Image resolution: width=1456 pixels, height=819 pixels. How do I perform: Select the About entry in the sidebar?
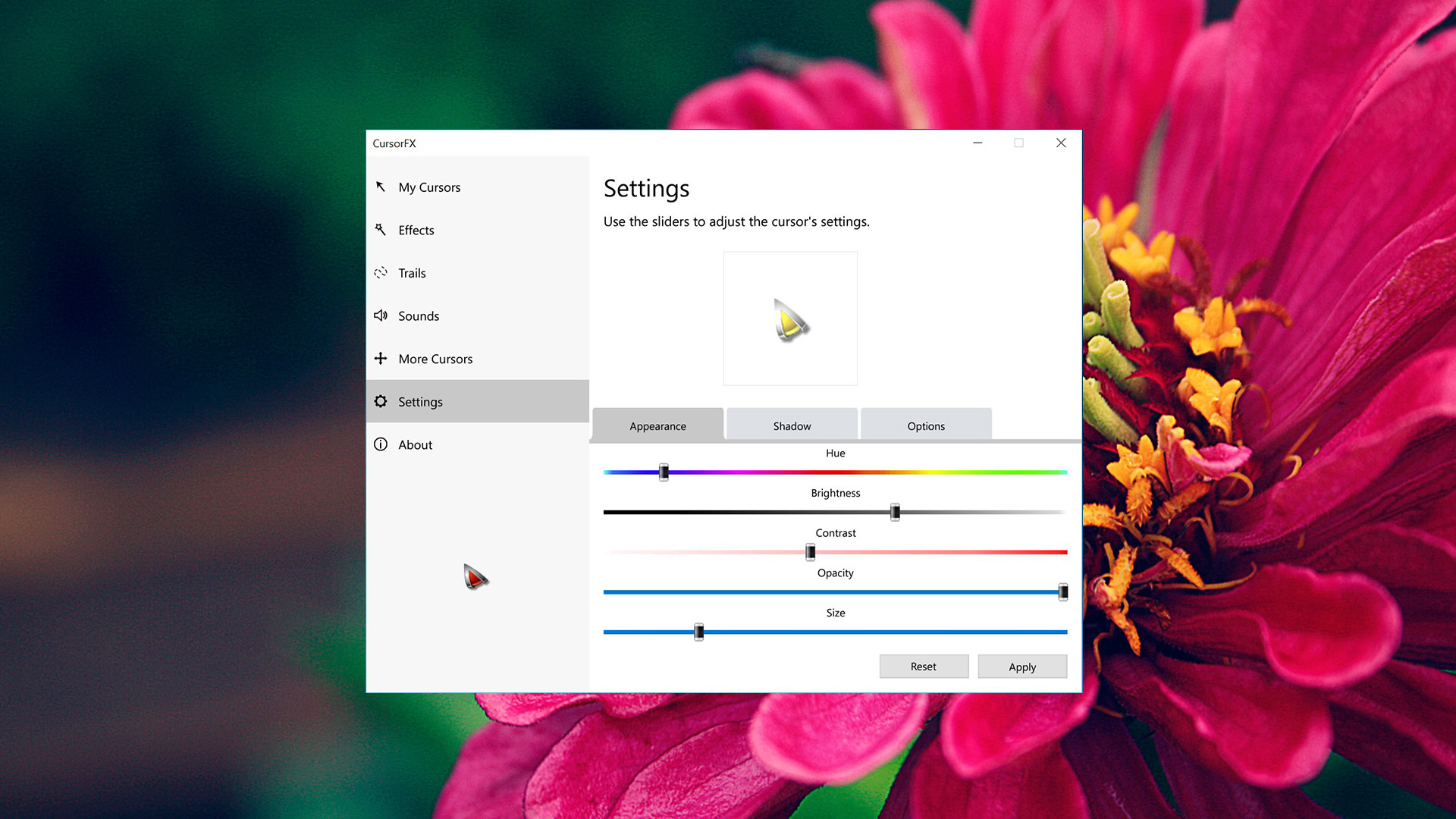(415, 444)
